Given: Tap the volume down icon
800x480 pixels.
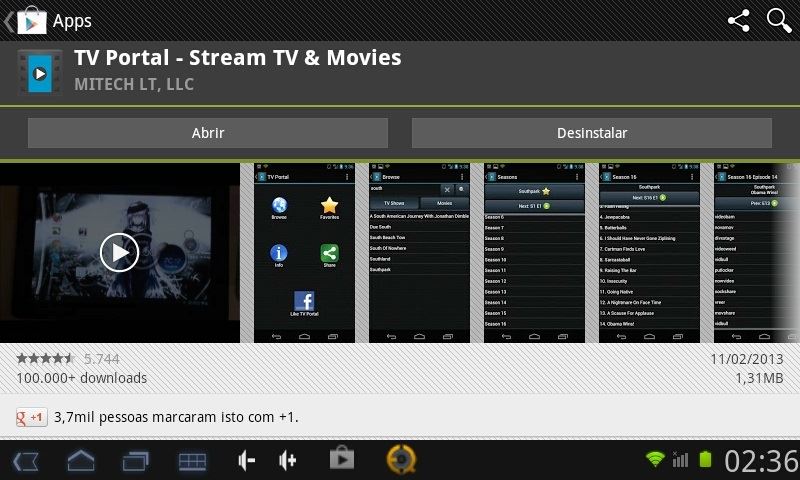Looking at the screenshot, I should pyautogui.click(x=246, y=461).
